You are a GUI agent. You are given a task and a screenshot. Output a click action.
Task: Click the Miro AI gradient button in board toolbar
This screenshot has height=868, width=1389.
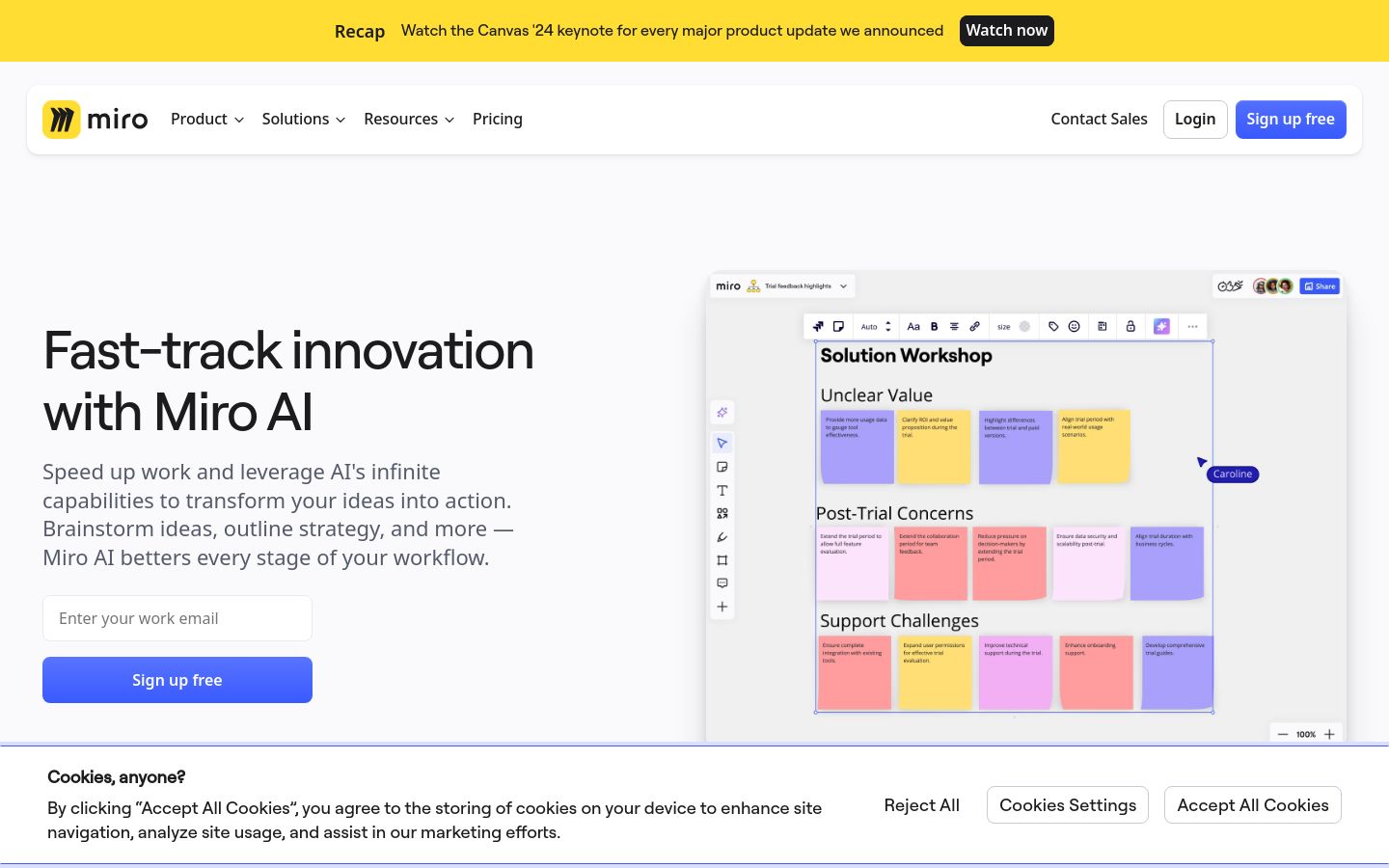pyautogui.click(x=1161, y=326)
